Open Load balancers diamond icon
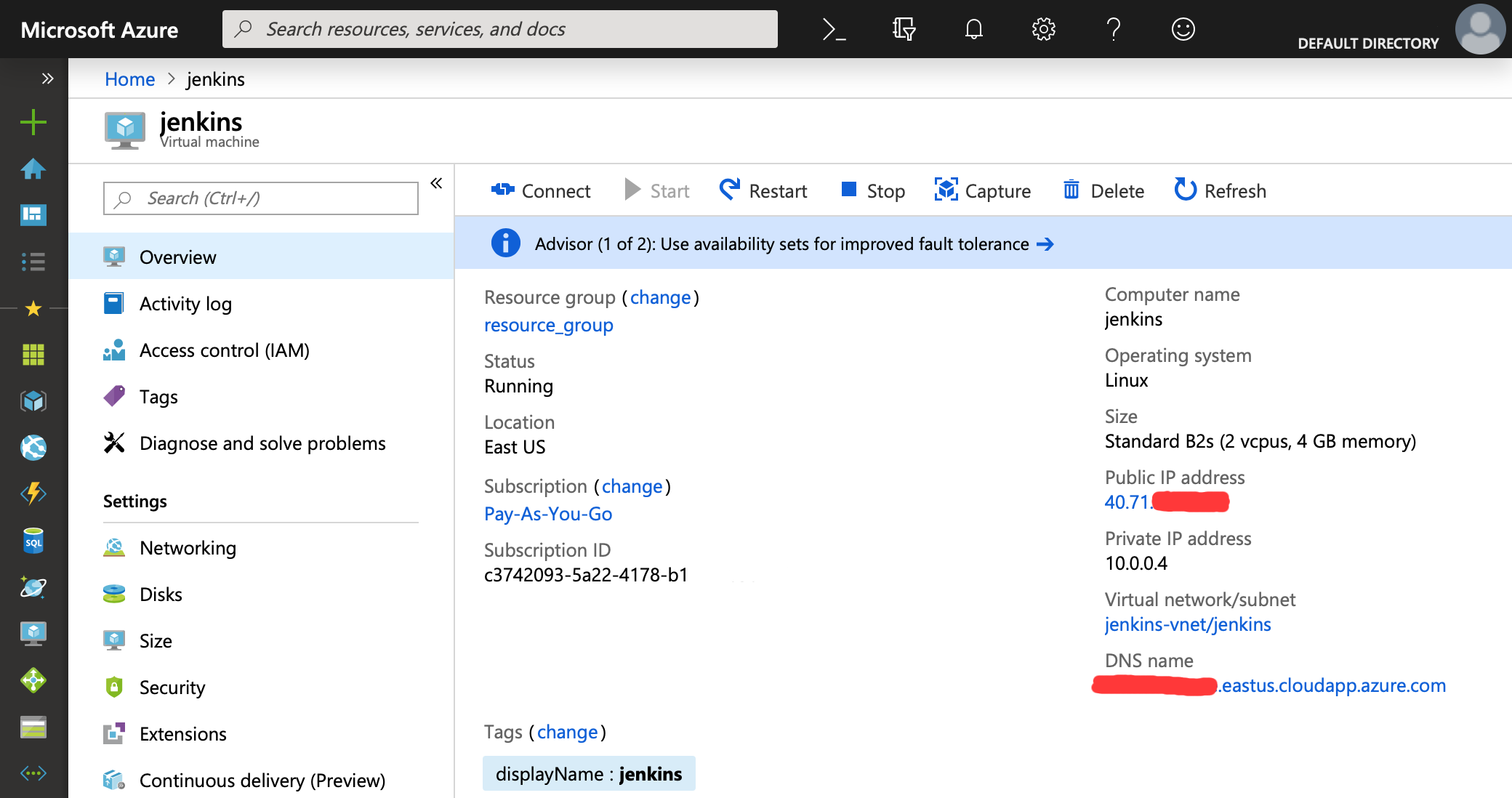This screenshot has height=798, width=1512. (x=33, y=680)
